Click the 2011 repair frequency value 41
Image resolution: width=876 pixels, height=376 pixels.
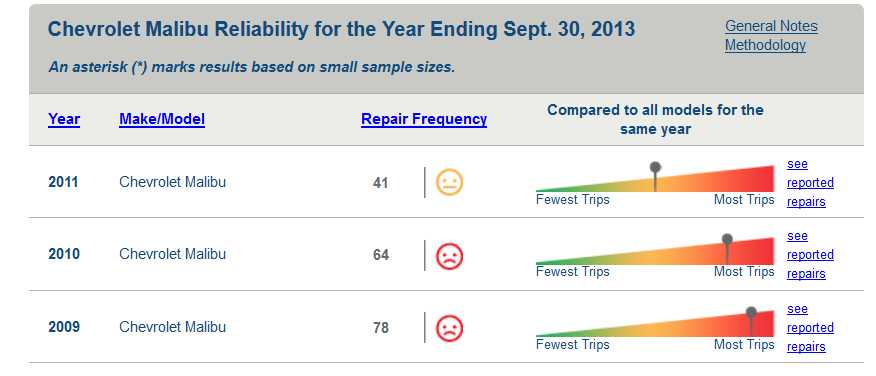point(380,183)
